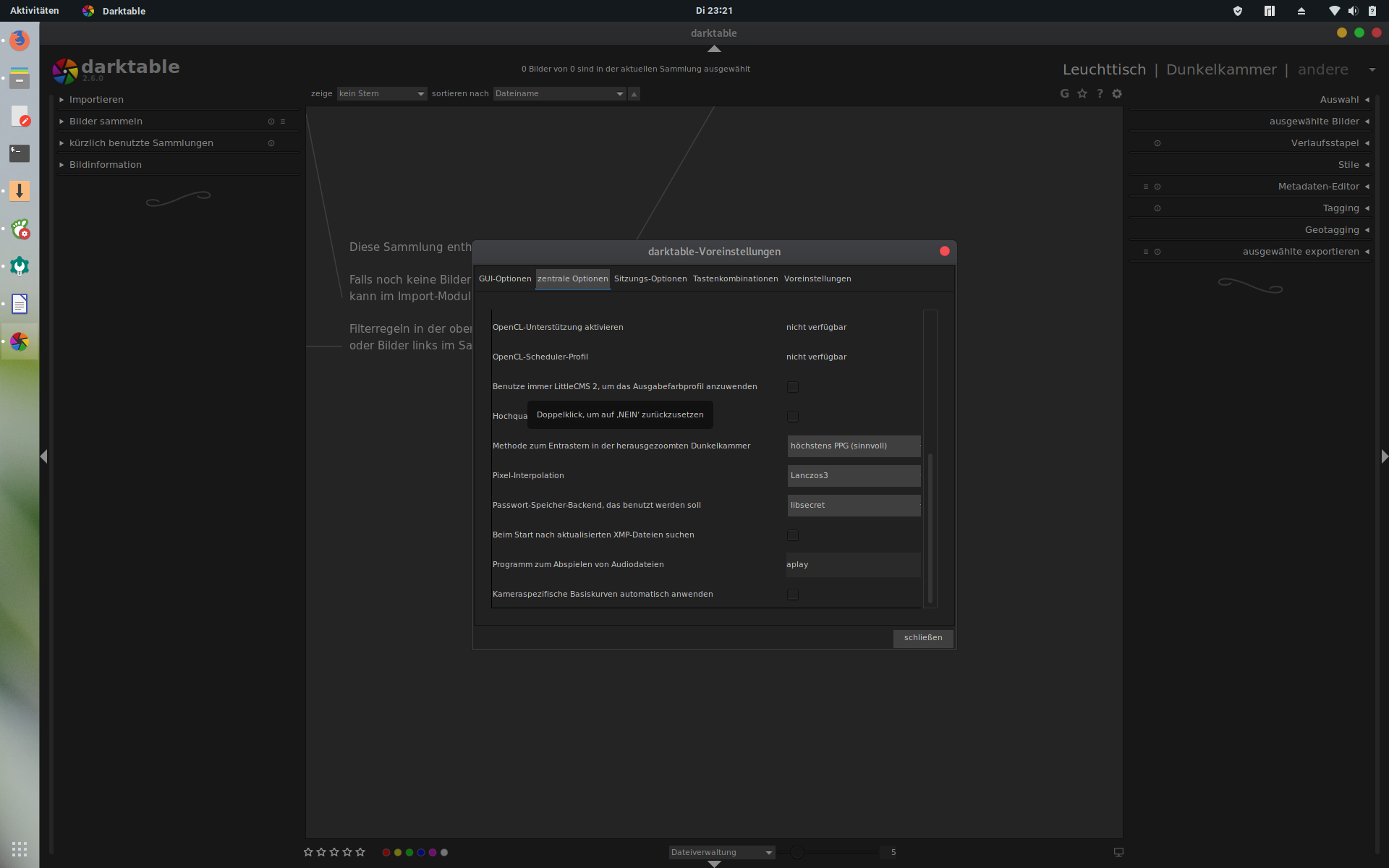
Task: Click the red color label swatch
Action: click(x=386, y=853)
